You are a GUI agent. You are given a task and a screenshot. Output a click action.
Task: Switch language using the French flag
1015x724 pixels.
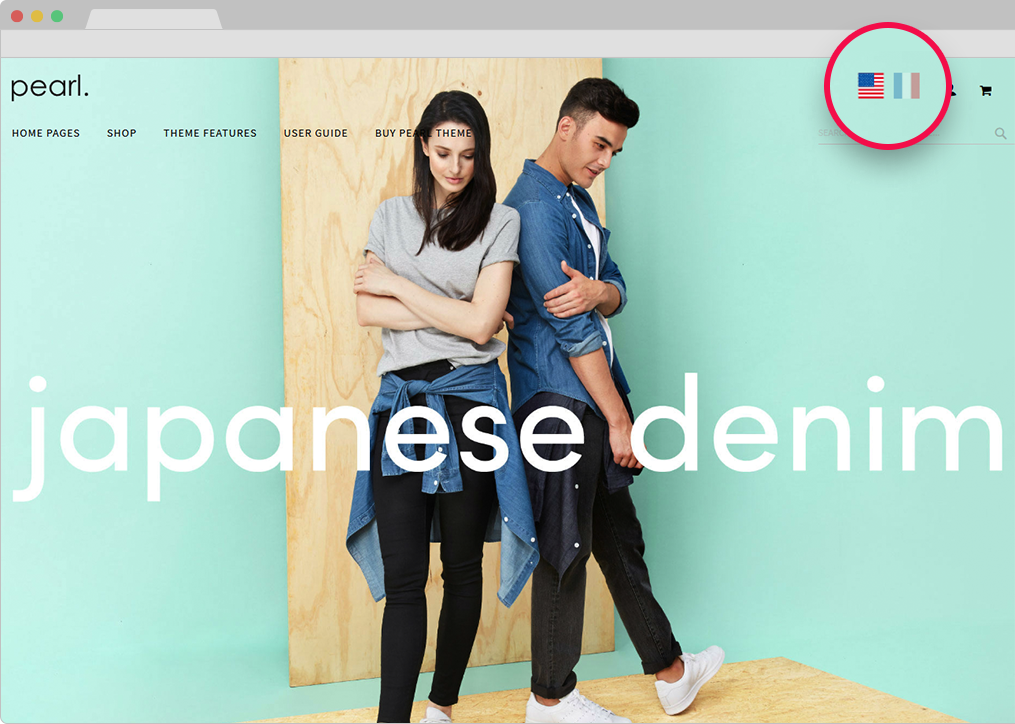tap(906, 86)
